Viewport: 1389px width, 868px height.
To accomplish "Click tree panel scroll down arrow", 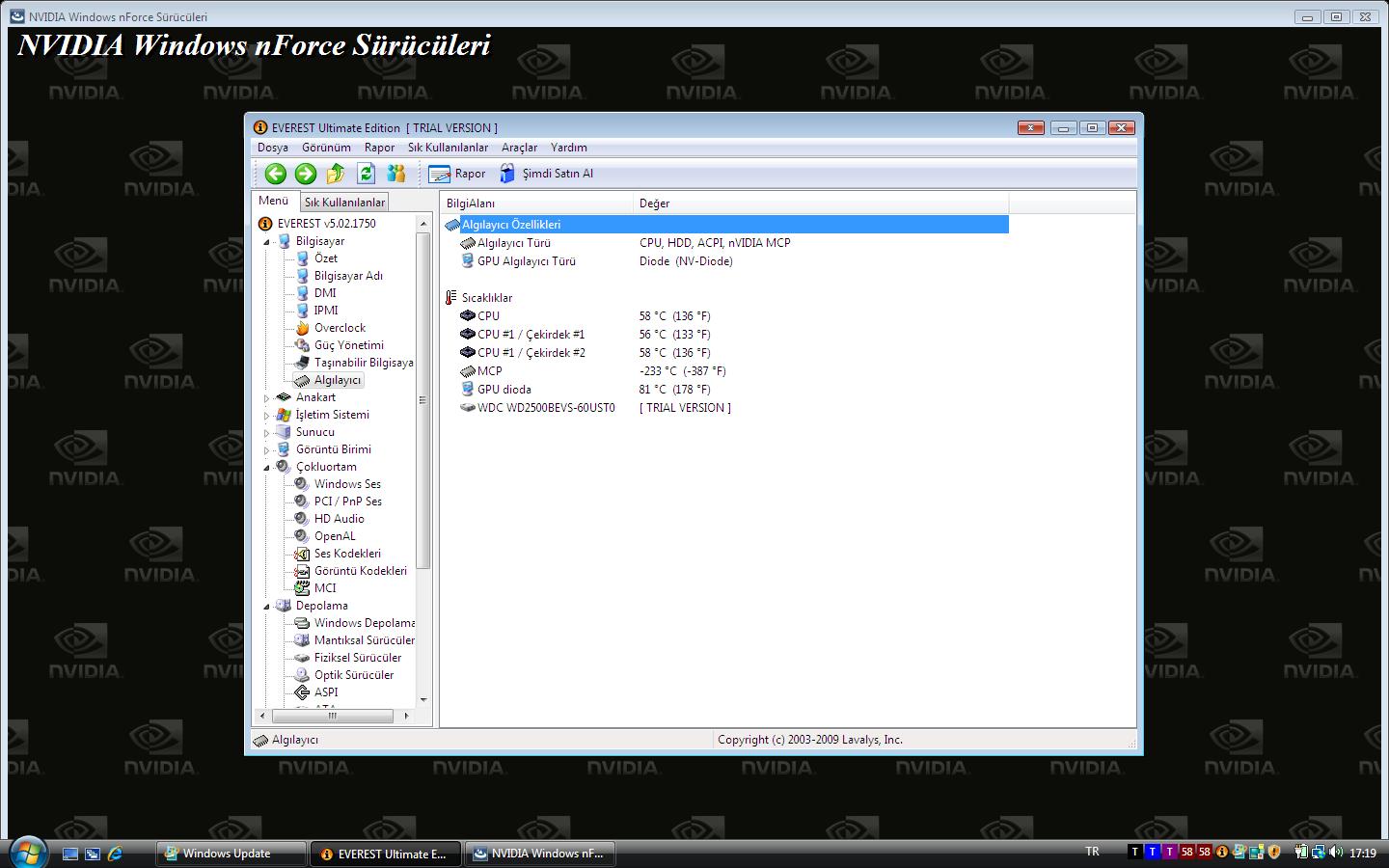I will 423,700.
